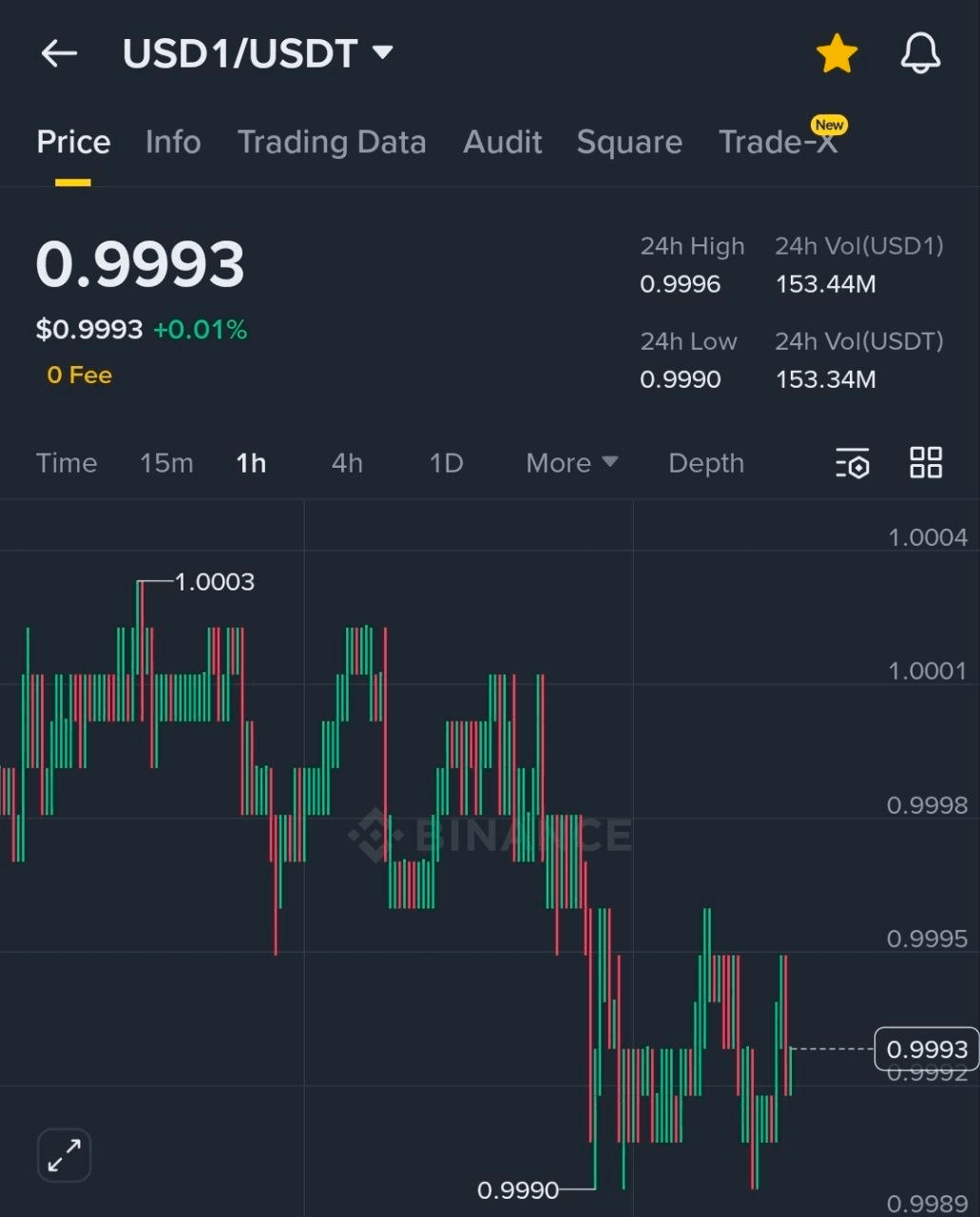Open the Depth chart view
This screenshot has width=980, height=1217.
pyautogui.click(x=705, y=463)
